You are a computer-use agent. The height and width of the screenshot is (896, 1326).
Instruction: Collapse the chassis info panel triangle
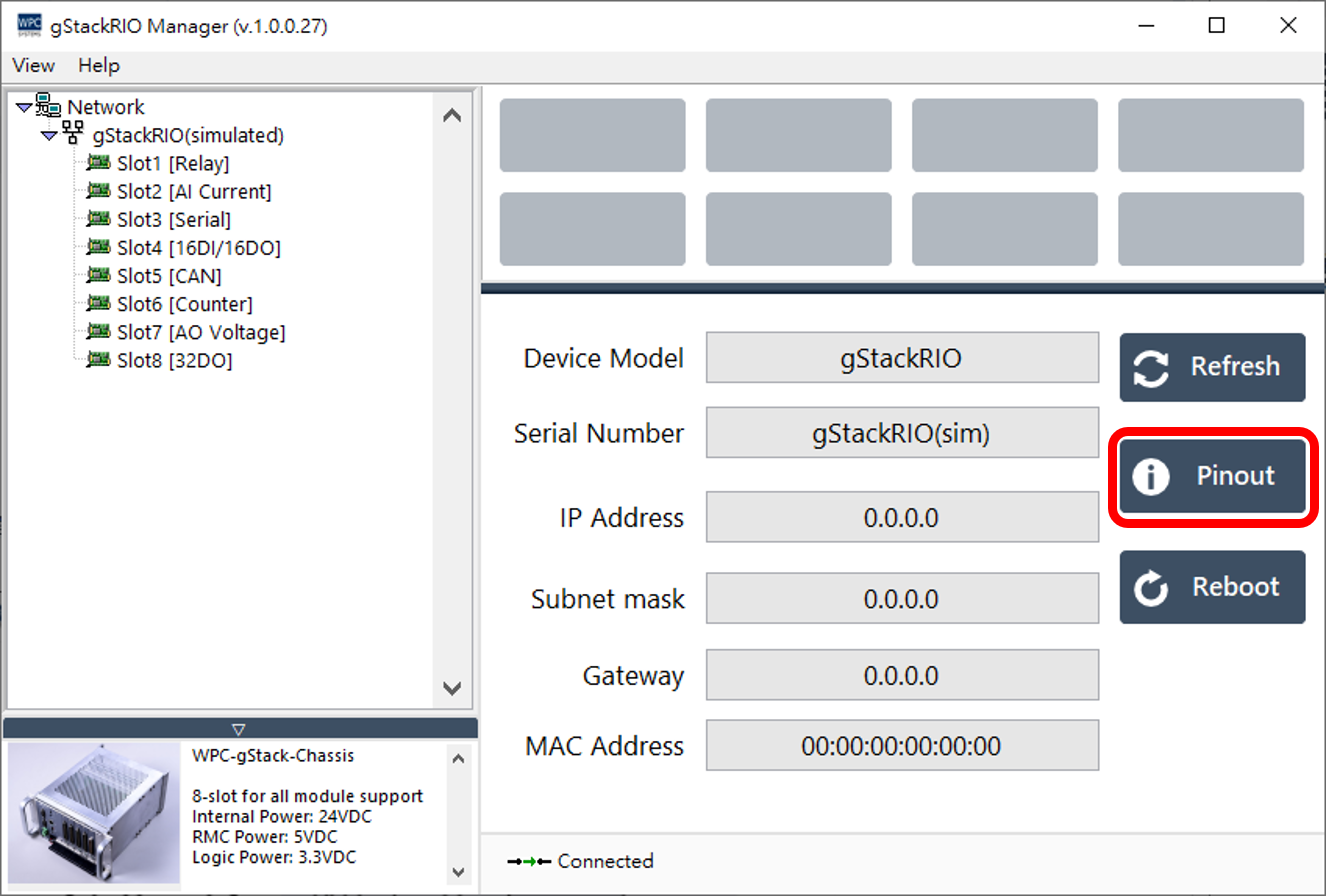238,729
